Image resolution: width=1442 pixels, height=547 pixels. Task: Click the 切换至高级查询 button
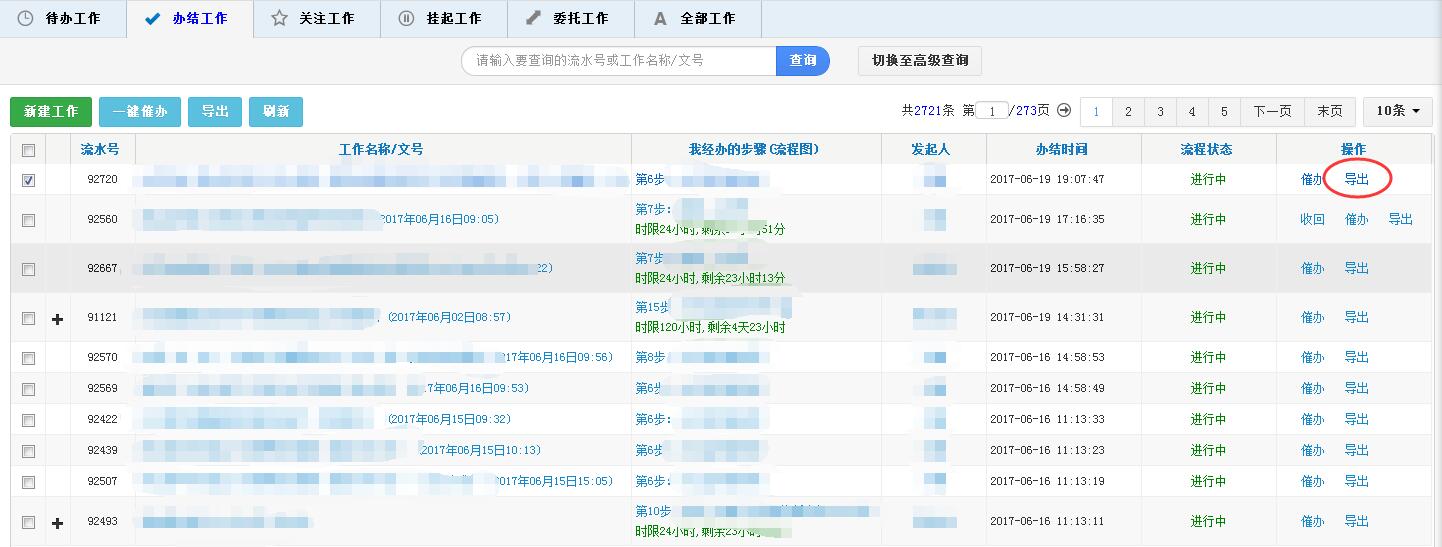point(920,61)
